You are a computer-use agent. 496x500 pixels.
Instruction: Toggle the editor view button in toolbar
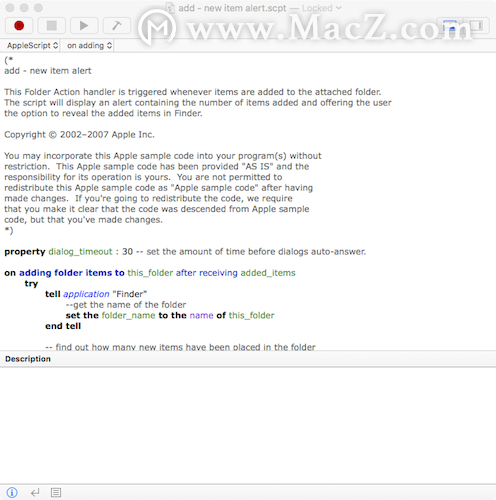[450, 25]
